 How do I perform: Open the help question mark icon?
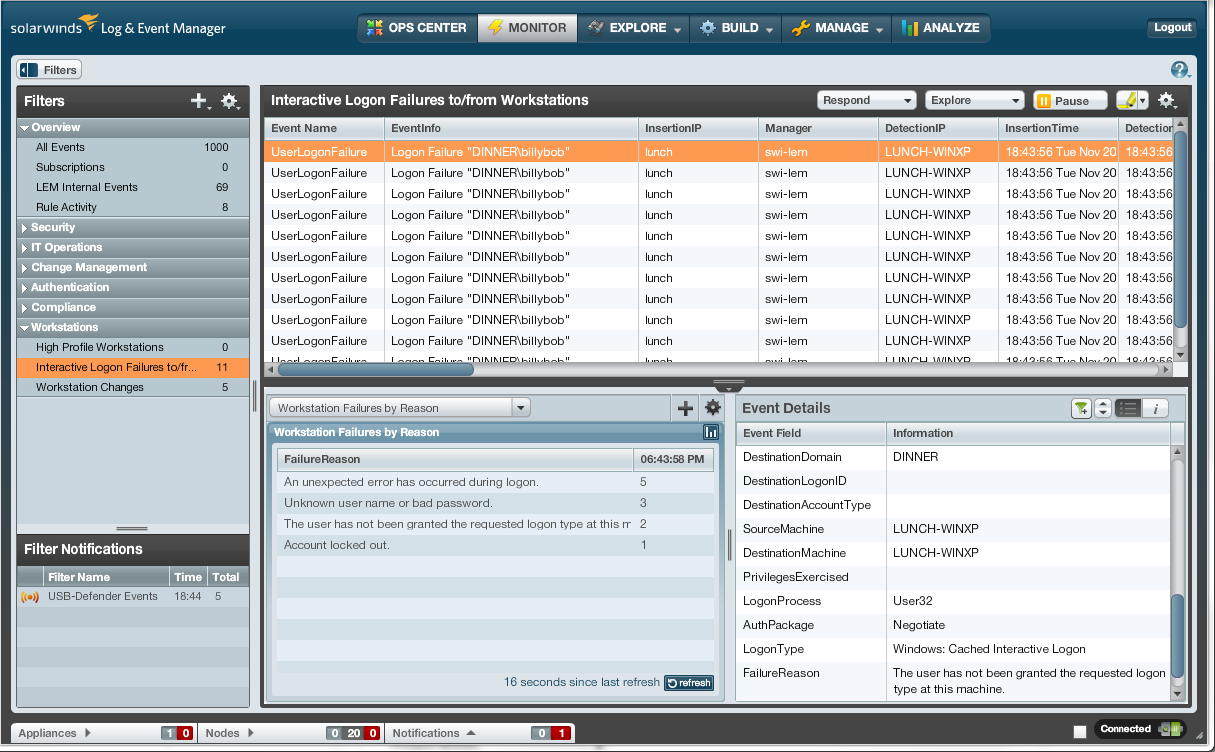(1179, 69)
